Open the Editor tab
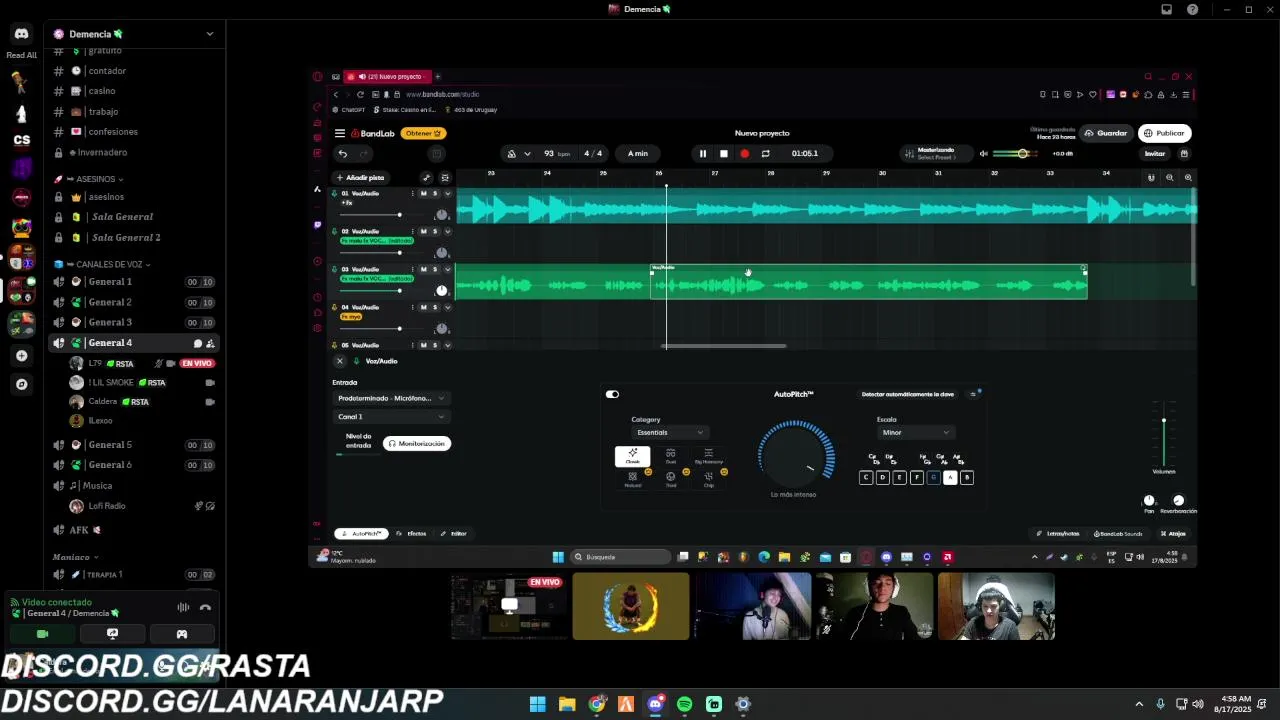 pos(454,534)
